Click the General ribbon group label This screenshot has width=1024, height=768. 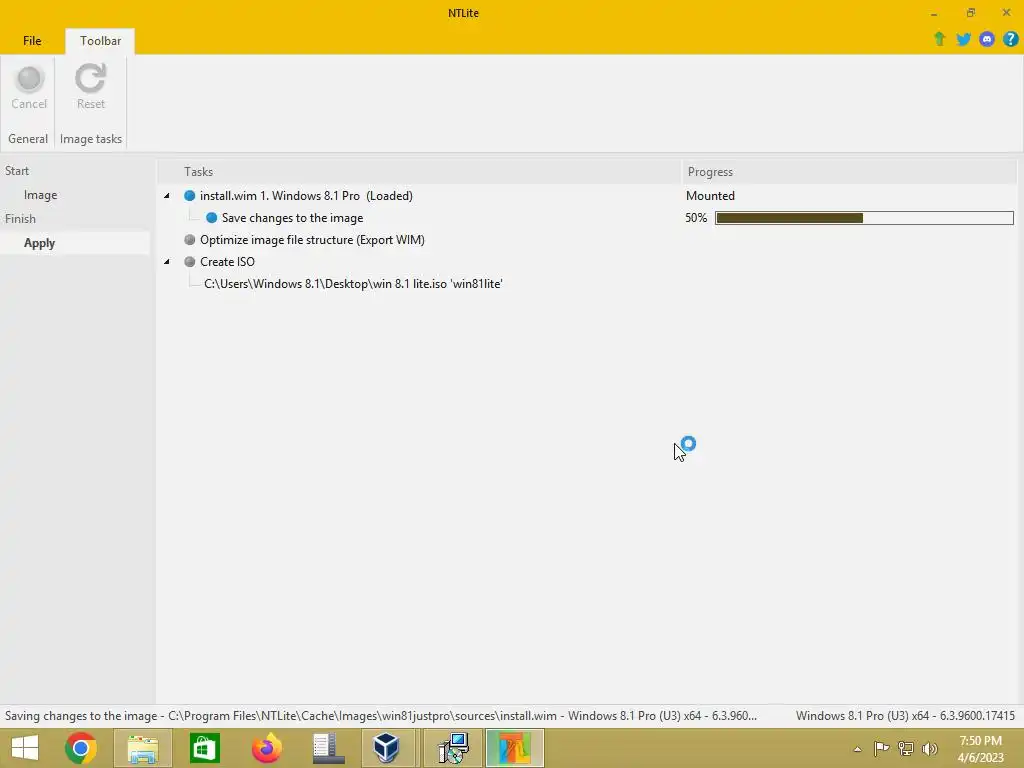point(27,138)
